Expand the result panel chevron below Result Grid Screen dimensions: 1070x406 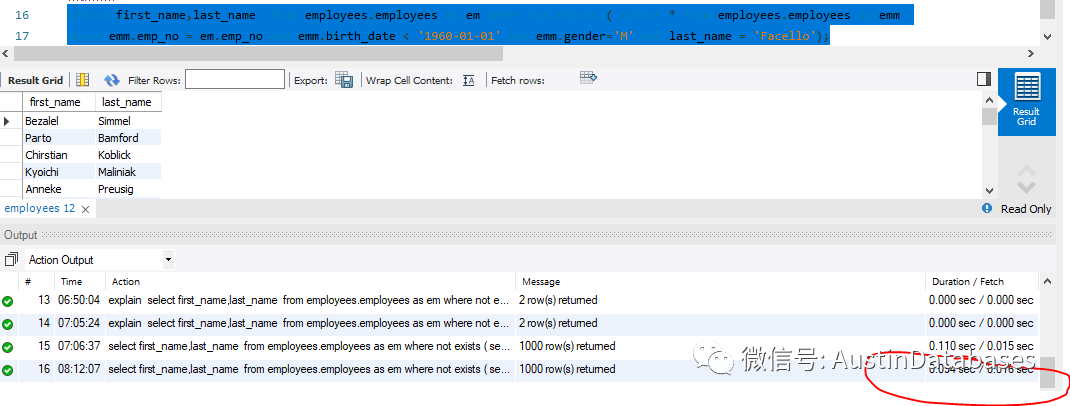coord(1026,180)
